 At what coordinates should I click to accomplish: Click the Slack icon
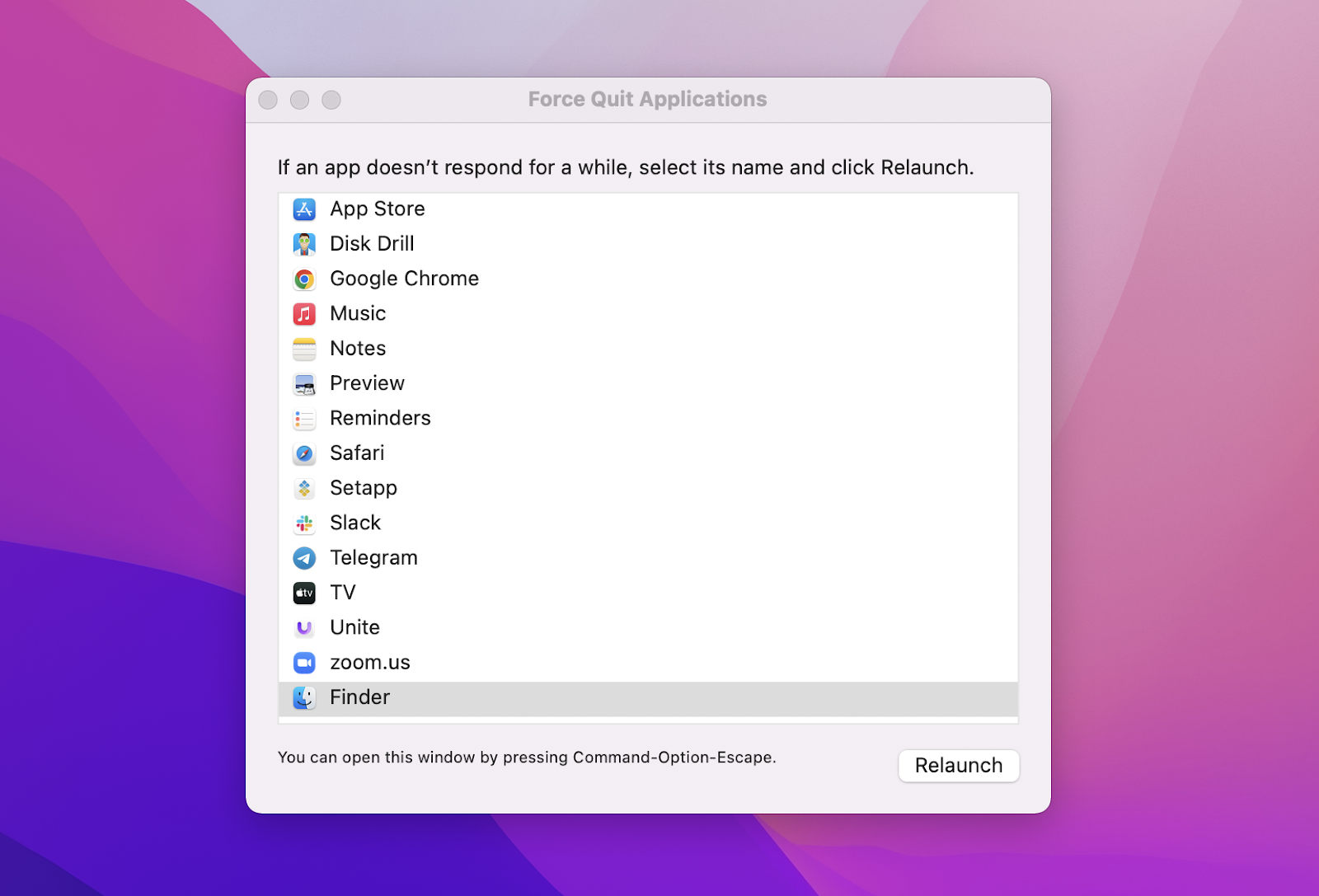304,523
